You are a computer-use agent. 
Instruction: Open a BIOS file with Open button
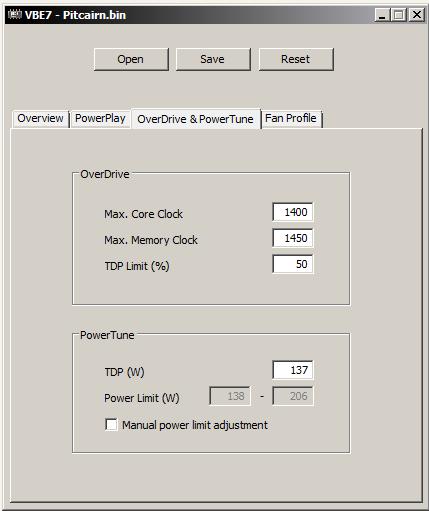(x=131, y=59)
